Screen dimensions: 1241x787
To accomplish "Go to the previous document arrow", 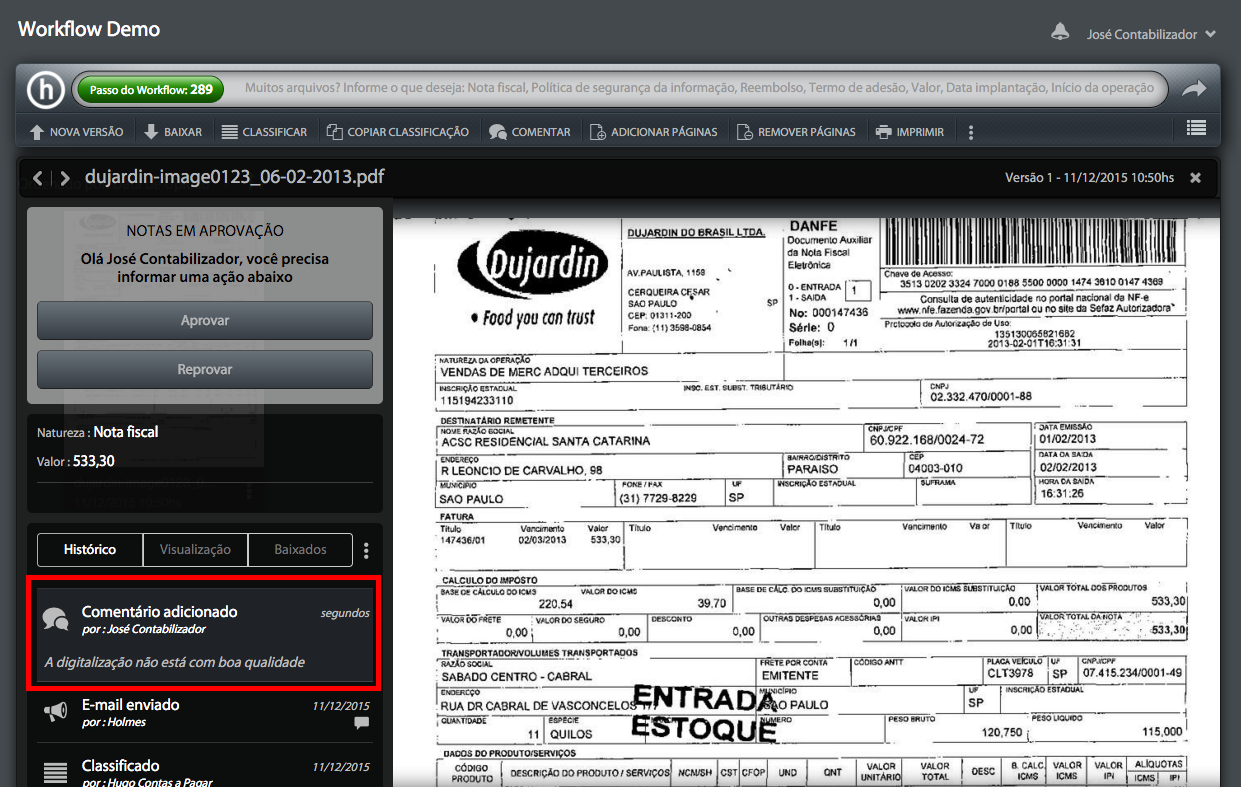I will (38, 178).
